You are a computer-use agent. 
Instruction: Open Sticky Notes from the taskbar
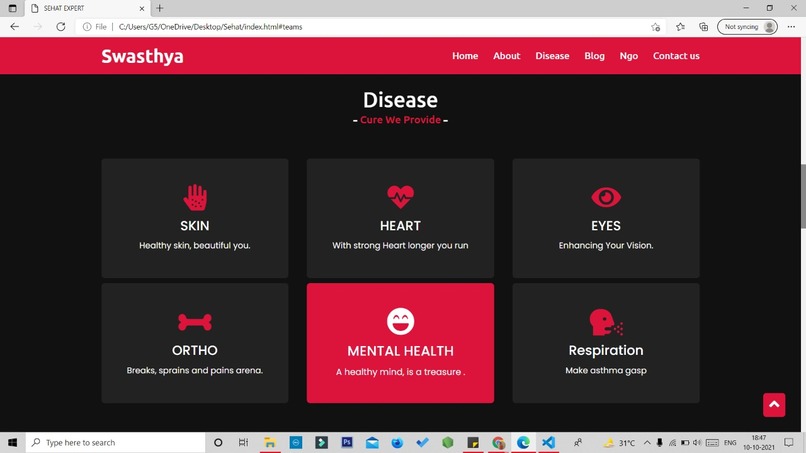[x=473, y=442]
